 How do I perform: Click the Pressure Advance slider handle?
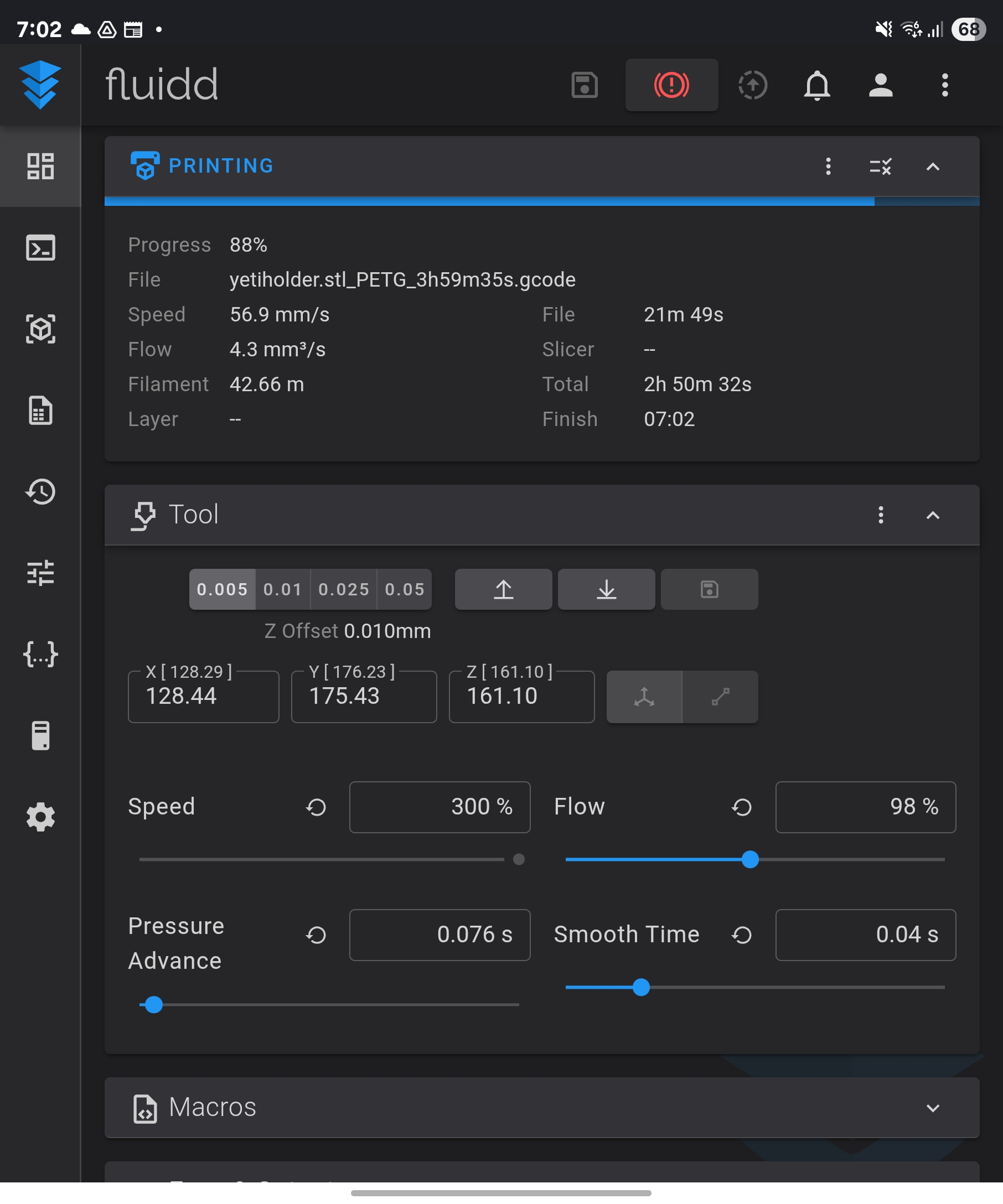coord(154,1004)
